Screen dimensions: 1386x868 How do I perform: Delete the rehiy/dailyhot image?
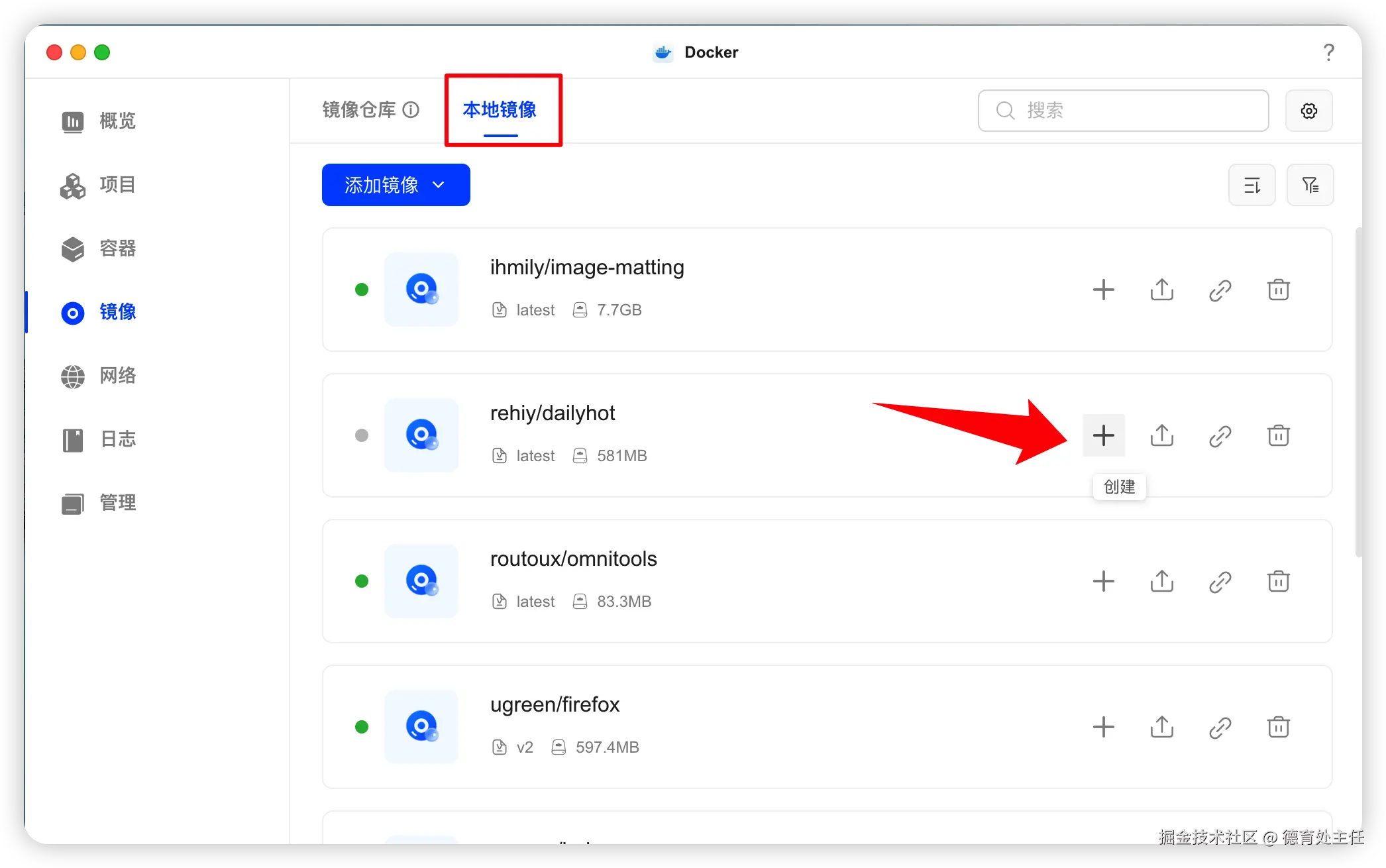point(1279,435)
